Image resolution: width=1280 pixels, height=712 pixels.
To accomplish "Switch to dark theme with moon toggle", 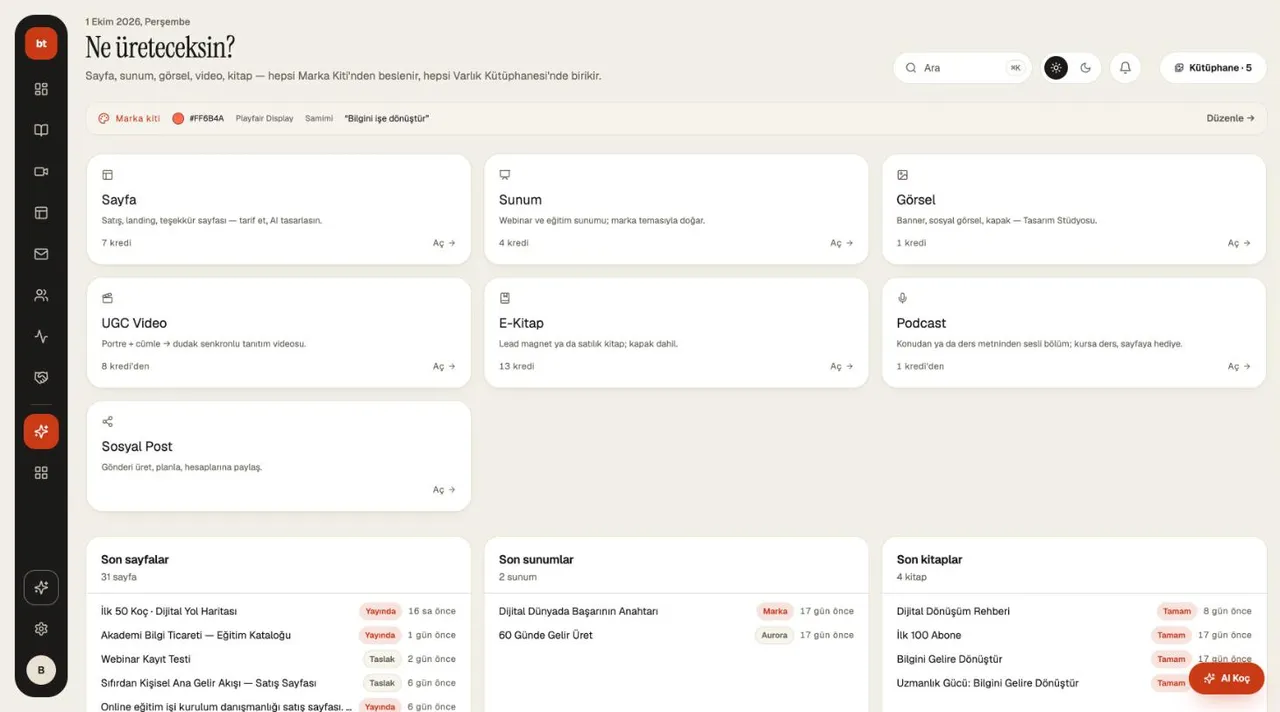I will point(1086,68).
